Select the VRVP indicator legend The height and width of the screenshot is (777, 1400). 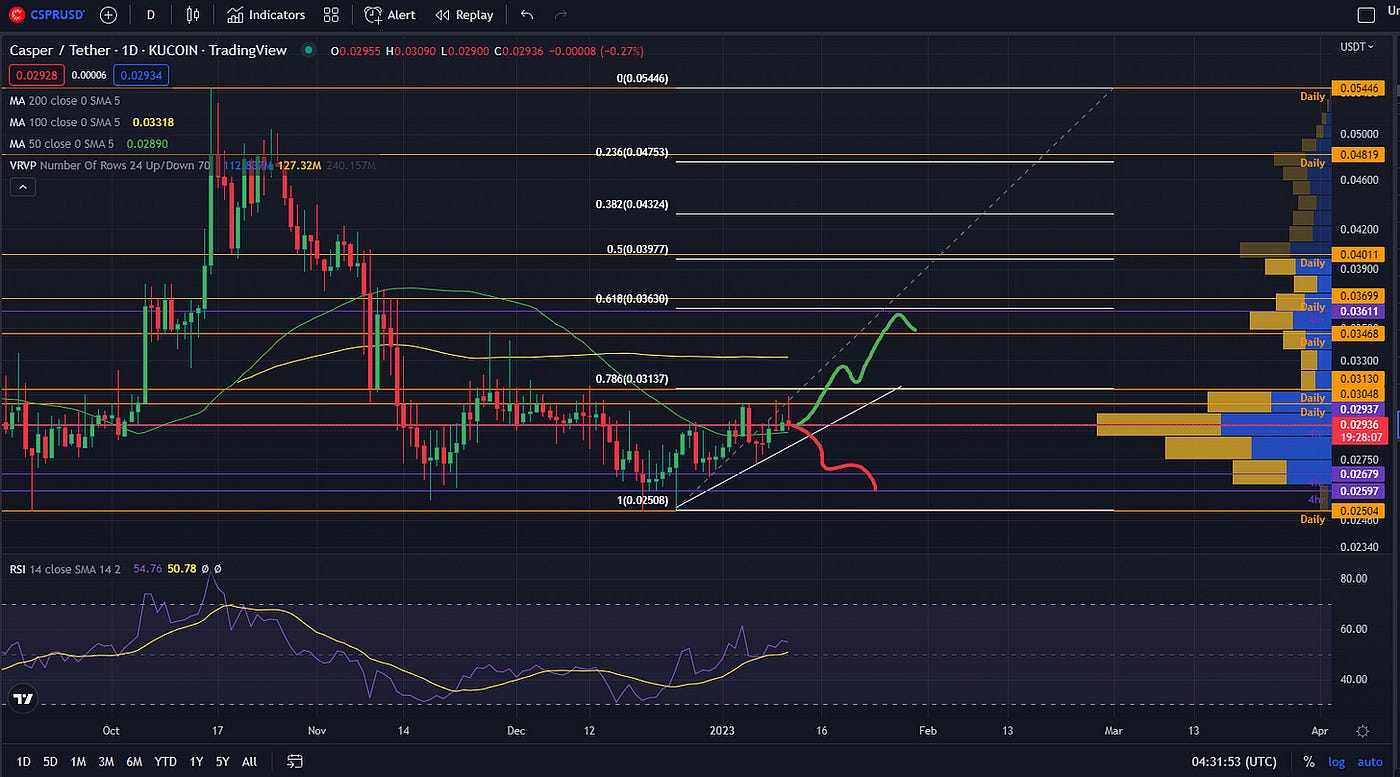click(110, 165)
